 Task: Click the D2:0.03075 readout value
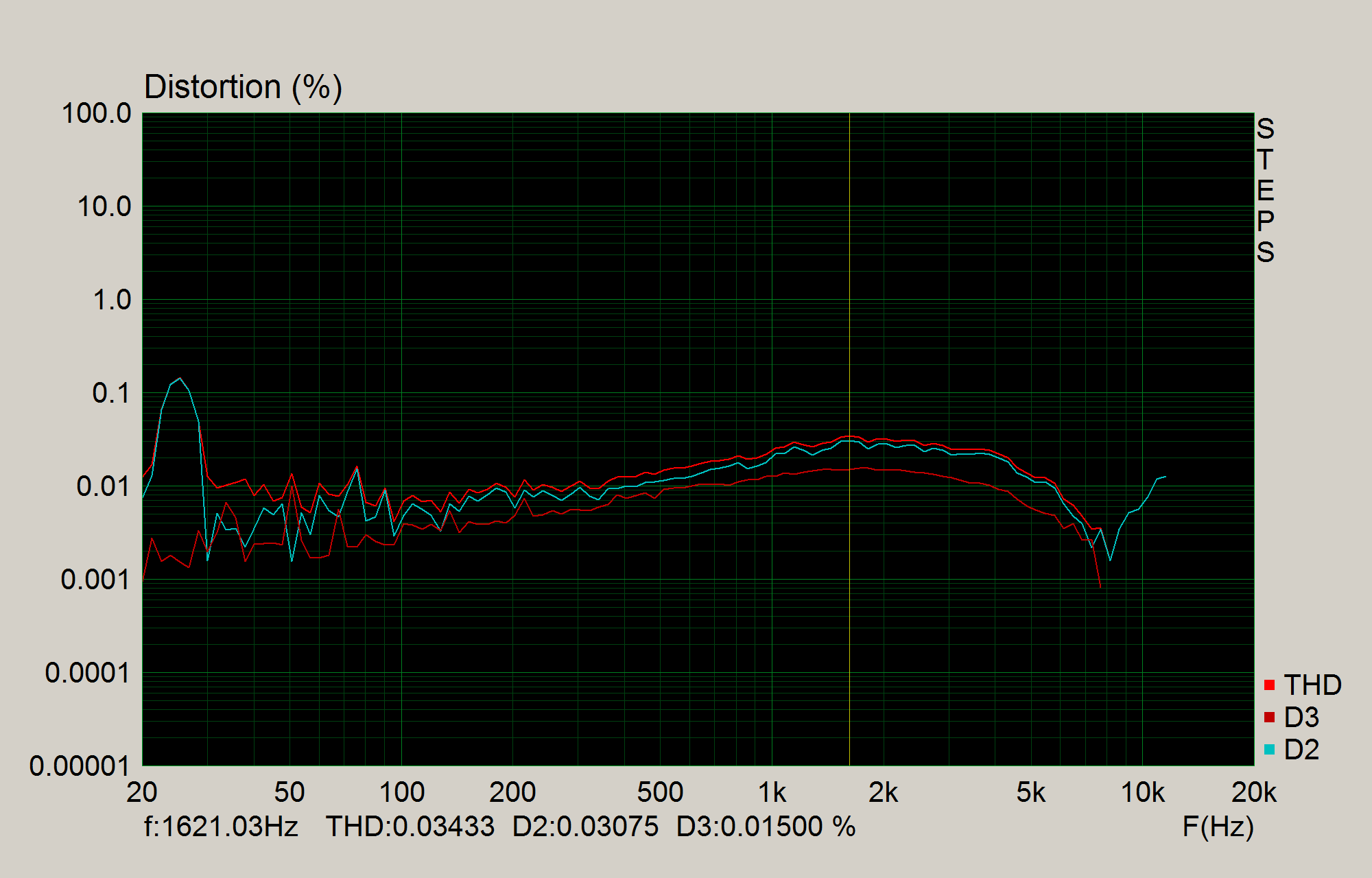(x=585, y=827)
